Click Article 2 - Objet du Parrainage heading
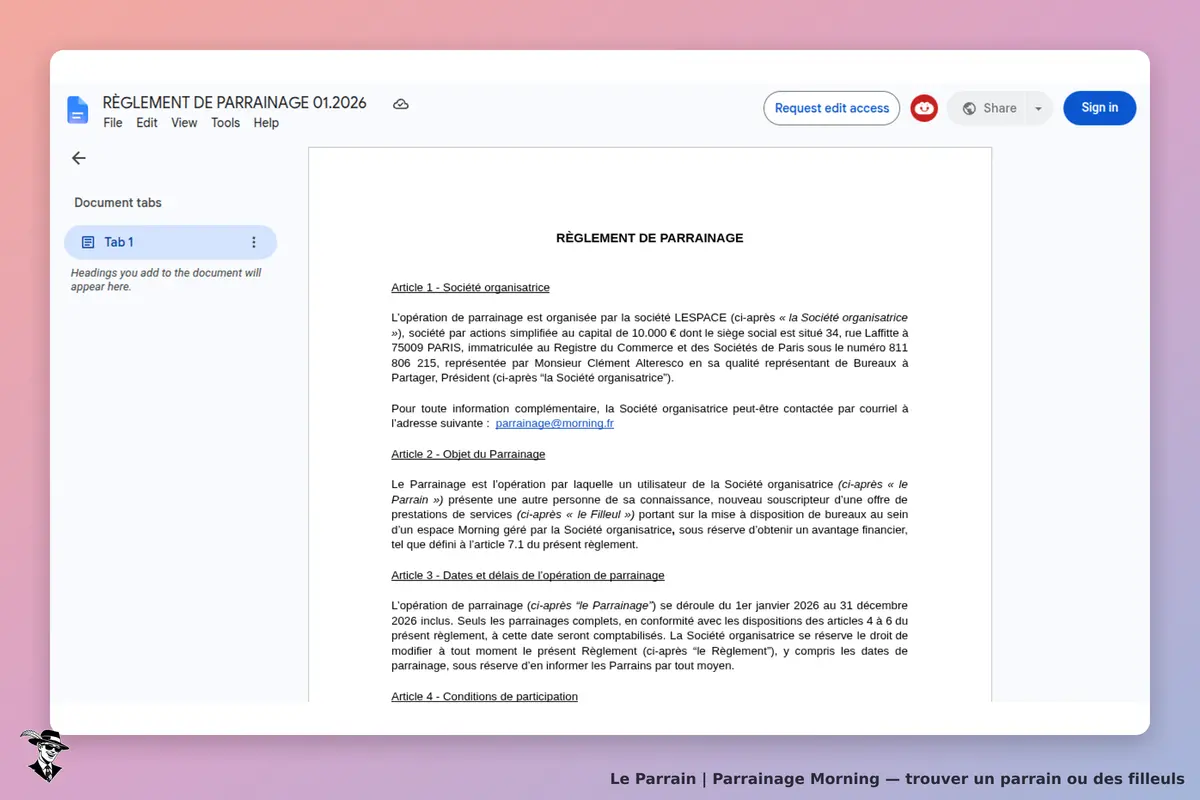The height and width of the screenshot is (800, 1200). (468, 454)
